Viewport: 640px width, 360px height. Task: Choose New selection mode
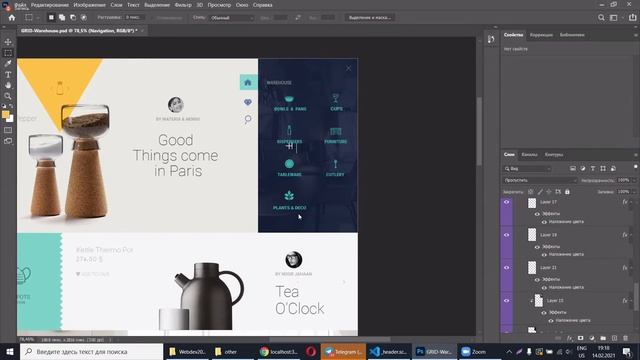coord(51,18)
